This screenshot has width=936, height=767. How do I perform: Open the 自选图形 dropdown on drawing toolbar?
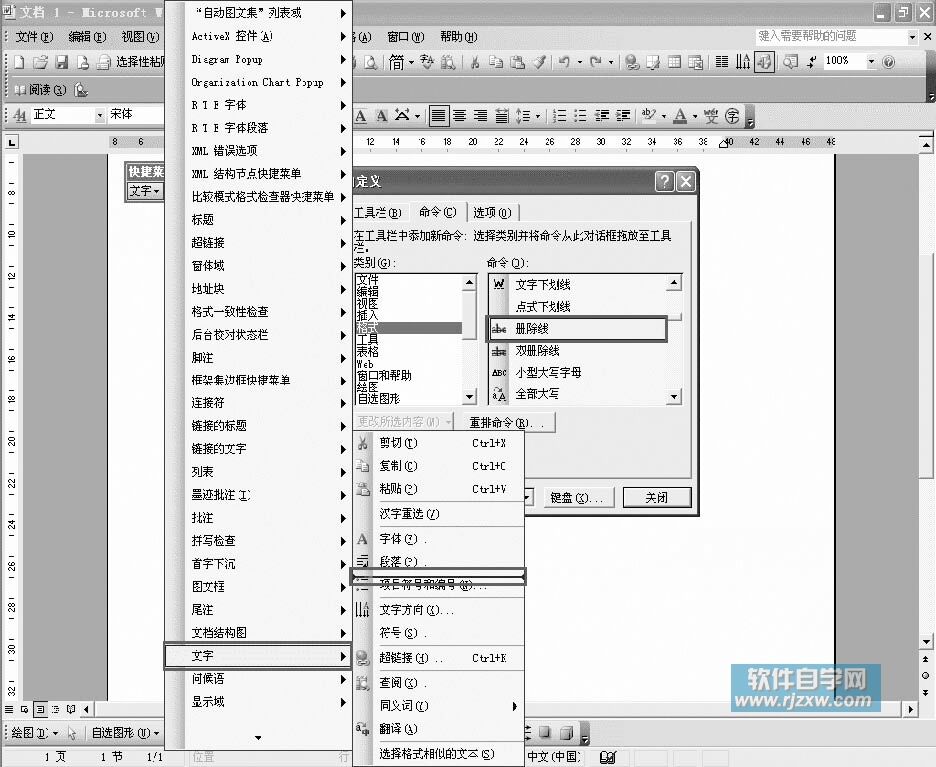click(126, 732)
